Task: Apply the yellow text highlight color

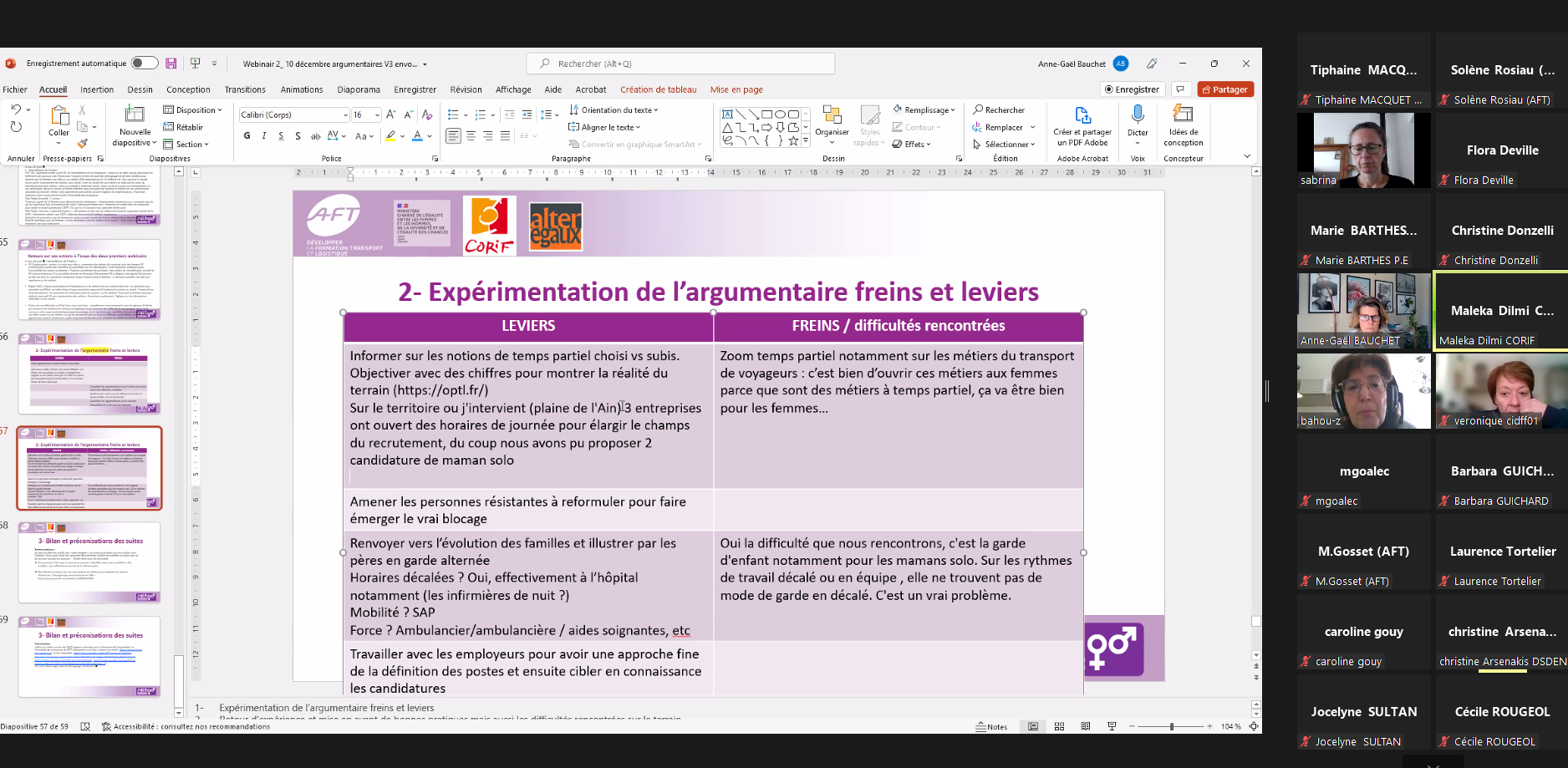Action: [390, 135]
